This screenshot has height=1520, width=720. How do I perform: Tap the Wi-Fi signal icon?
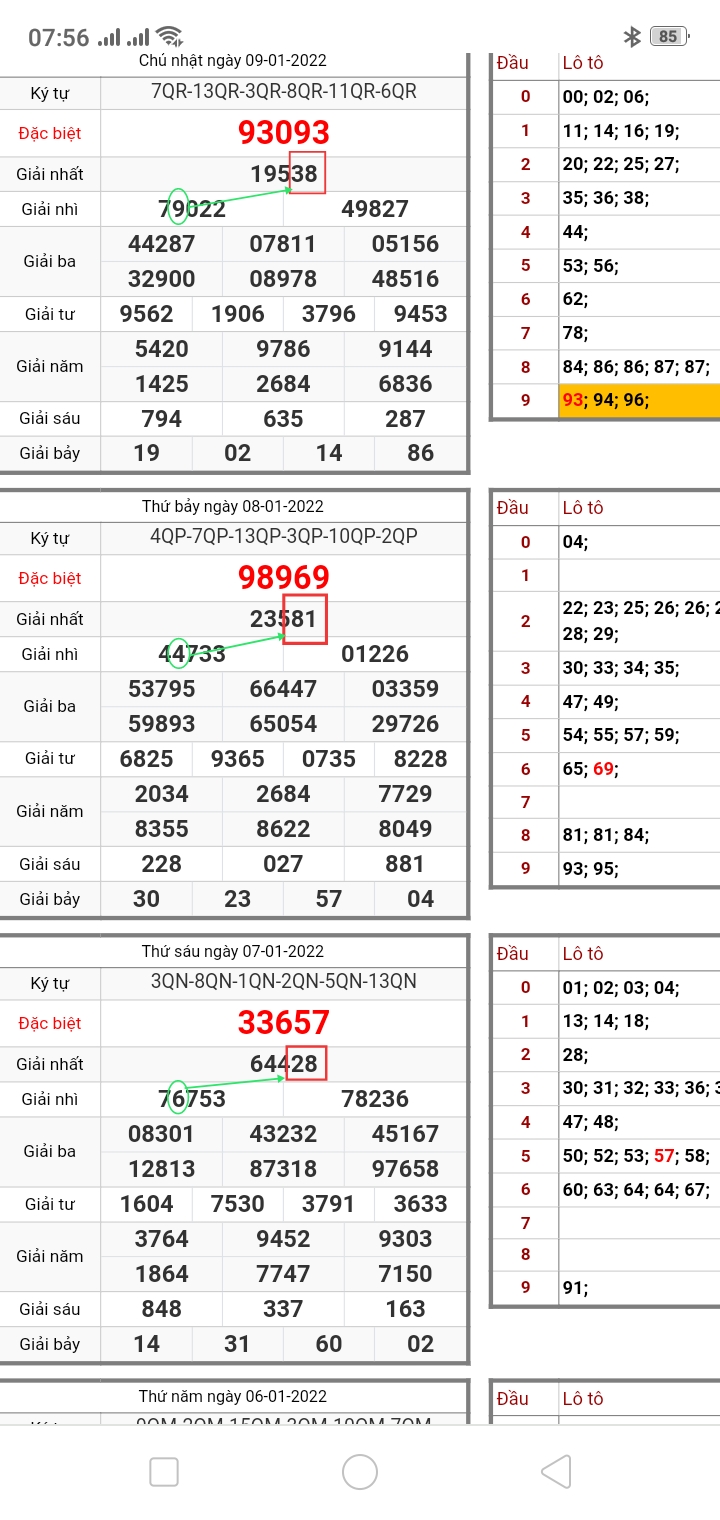point(171,37)
